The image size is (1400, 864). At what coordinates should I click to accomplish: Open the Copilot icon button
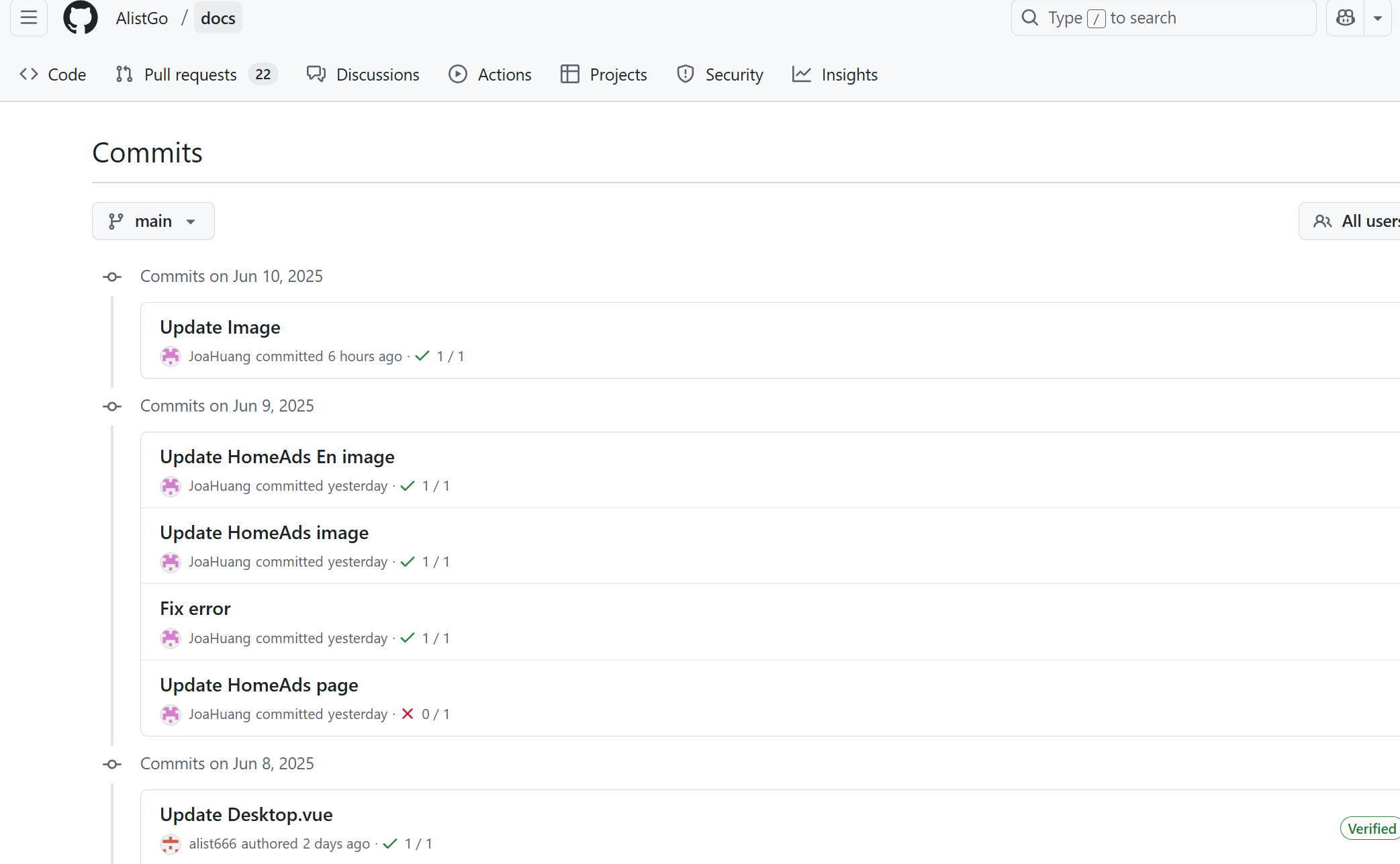(x=1345, y=18)
